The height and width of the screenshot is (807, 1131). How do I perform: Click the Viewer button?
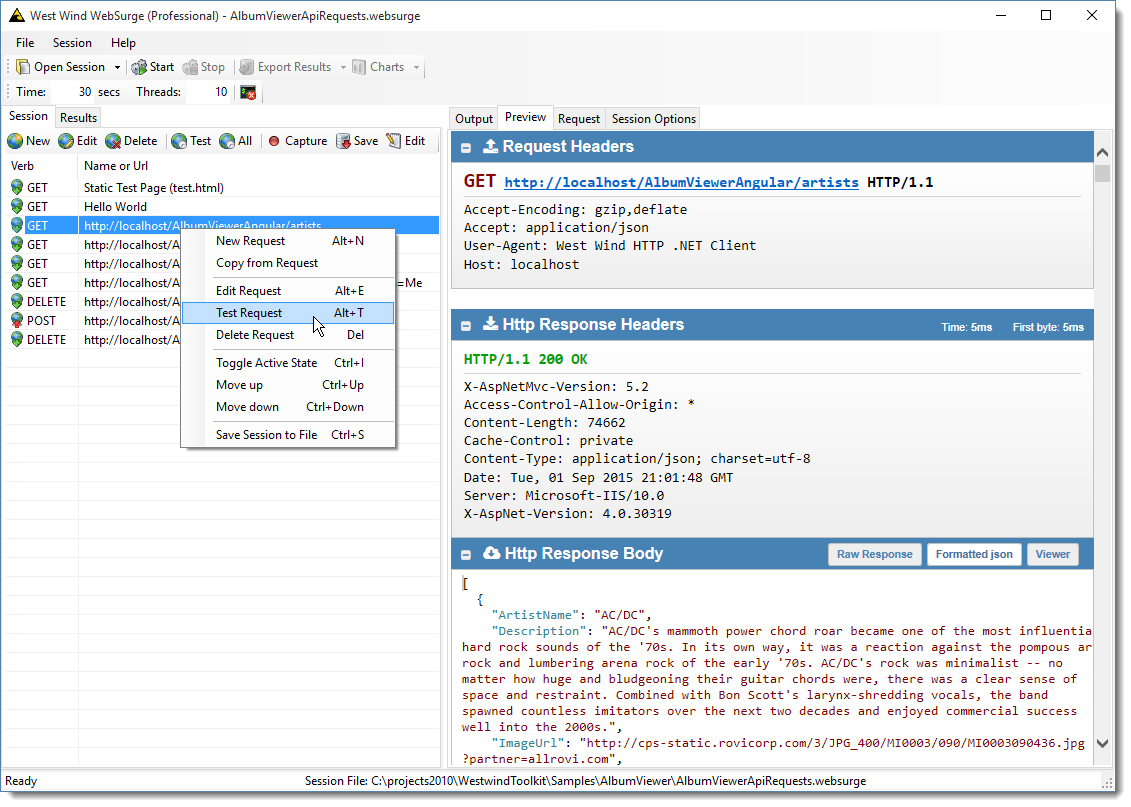[x=1052, y=555]
